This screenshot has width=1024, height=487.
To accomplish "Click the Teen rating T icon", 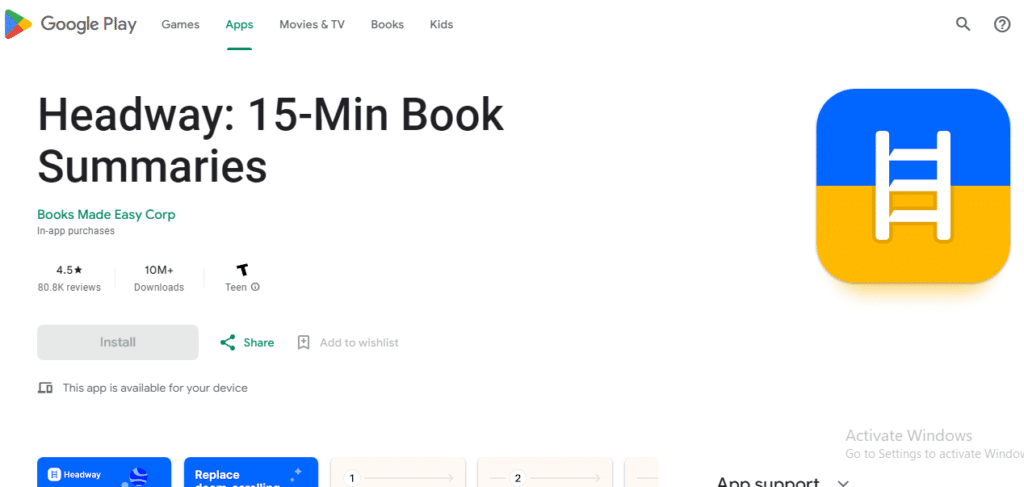I will [x=242, y=270].
